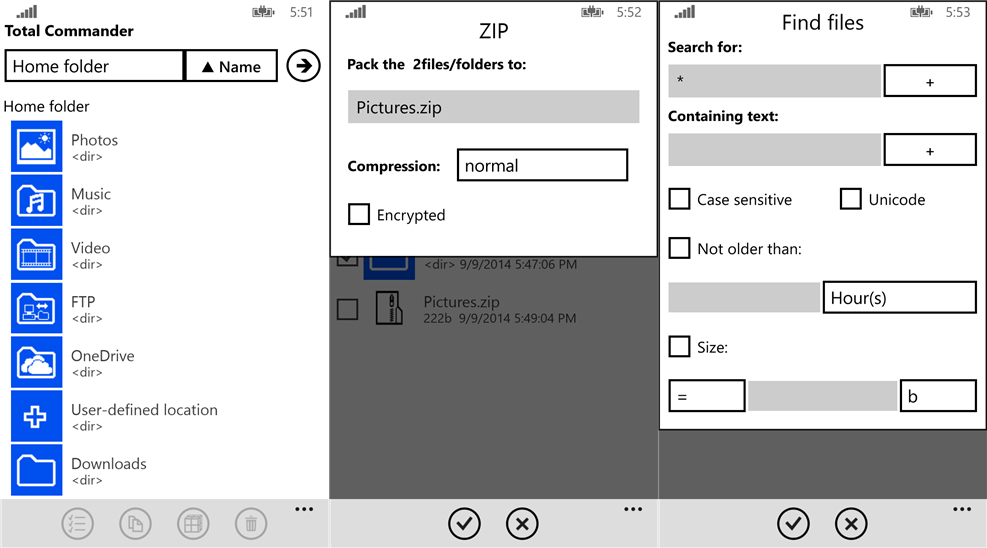Open the Compression level dropdown

coord(543,165)
